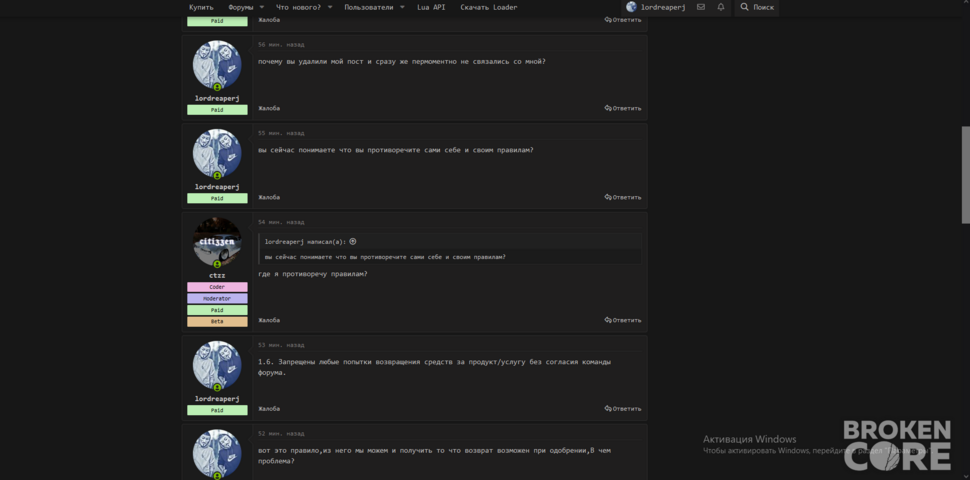Image resolution: width=970 pixels, height=480 pixels.
Task: Click page vertical scrollbar thumb
Action: [x=965, y=175]
